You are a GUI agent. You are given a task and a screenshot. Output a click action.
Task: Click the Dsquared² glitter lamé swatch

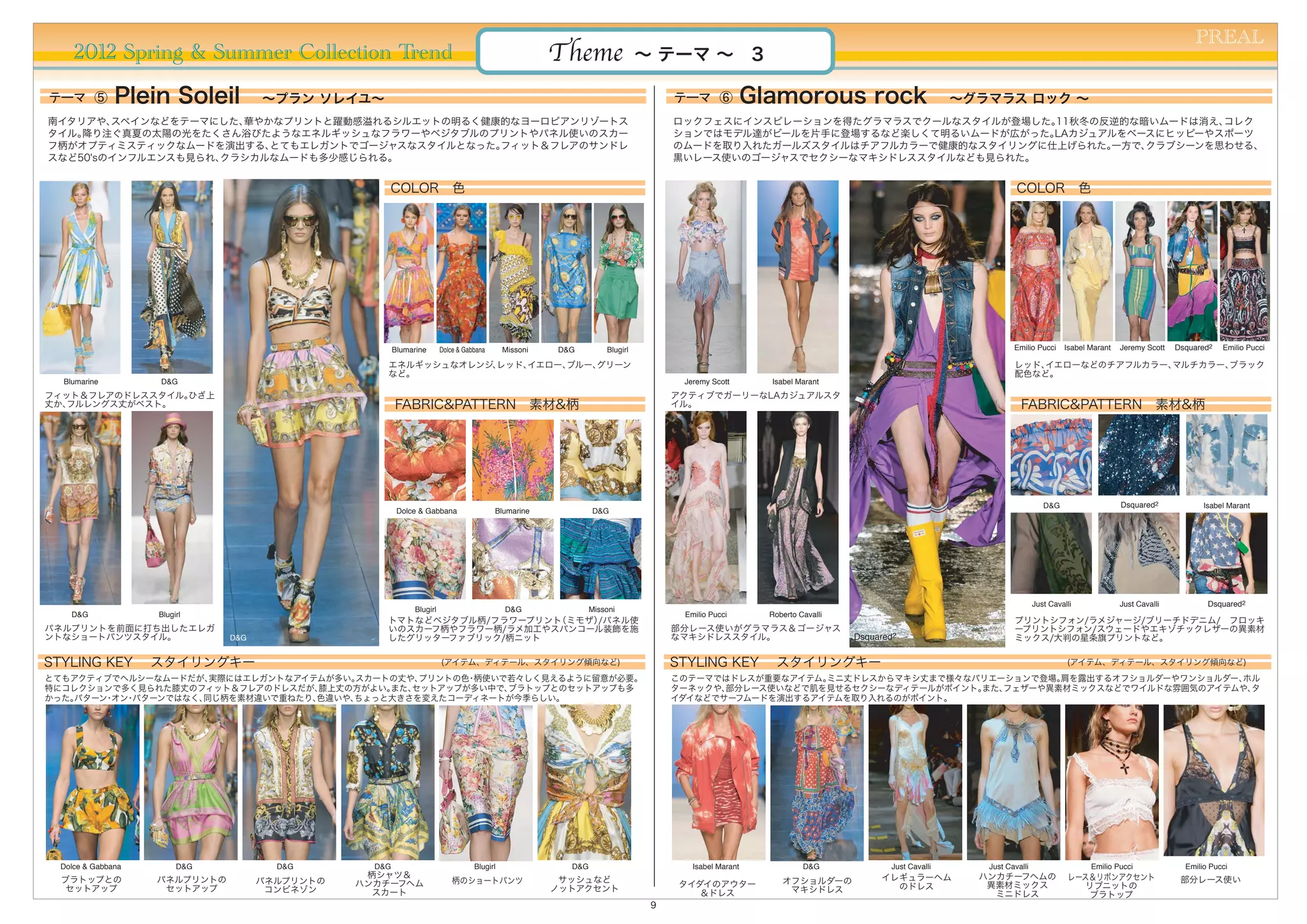1139,455
